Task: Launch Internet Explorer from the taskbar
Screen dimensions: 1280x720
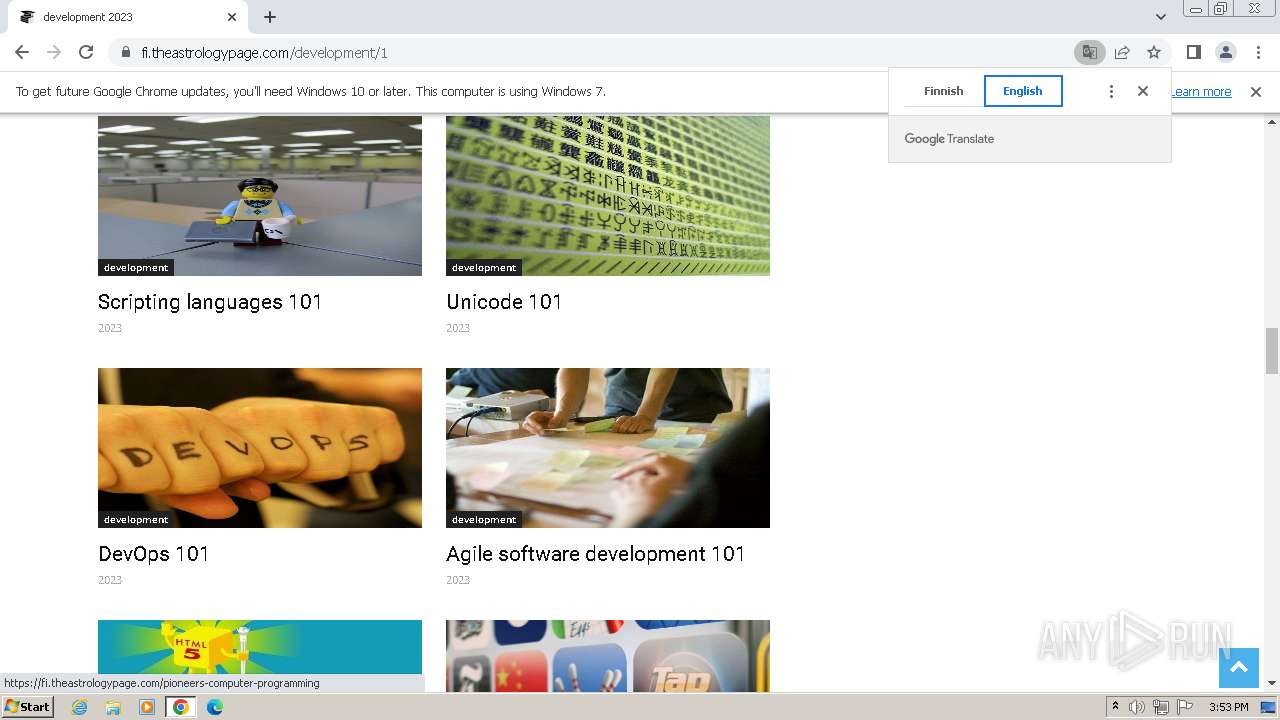Action: (79, 707)
